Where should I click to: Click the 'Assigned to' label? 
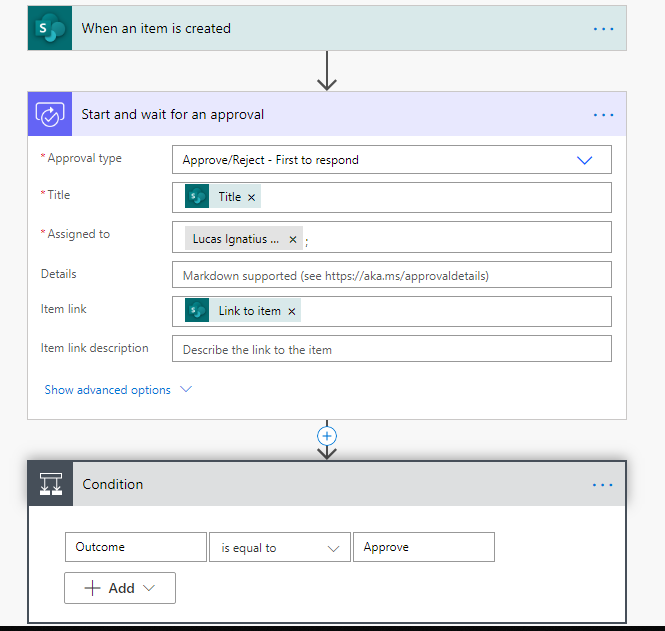78,234
